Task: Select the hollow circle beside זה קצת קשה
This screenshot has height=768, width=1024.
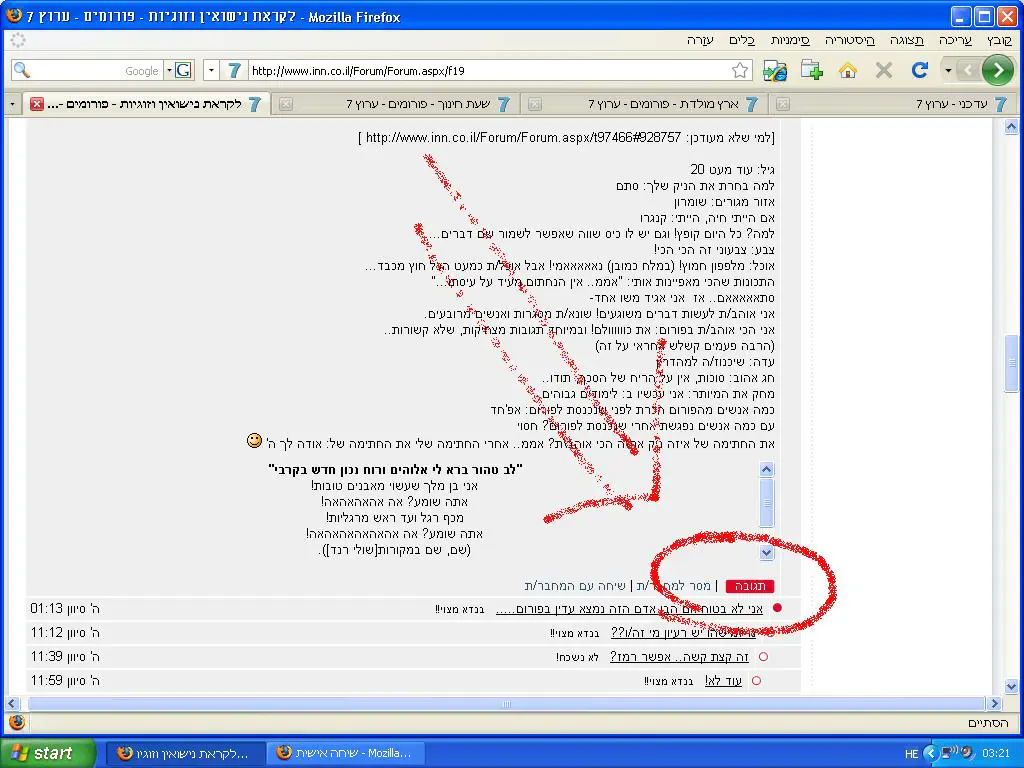Action: click(x=763, y=657)
